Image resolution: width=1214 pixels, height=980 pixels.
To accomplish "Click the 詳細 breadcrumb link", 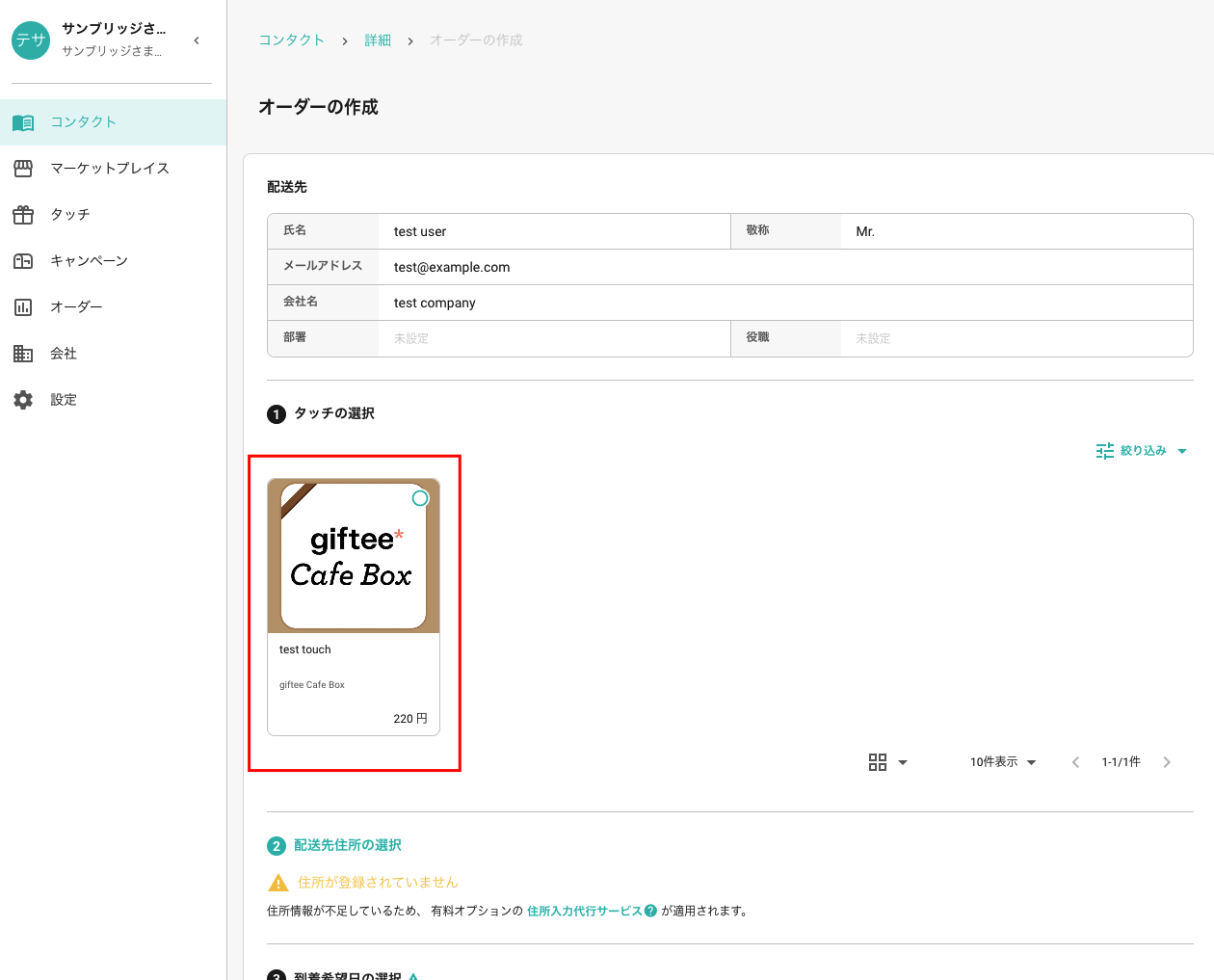I will 378,40.
